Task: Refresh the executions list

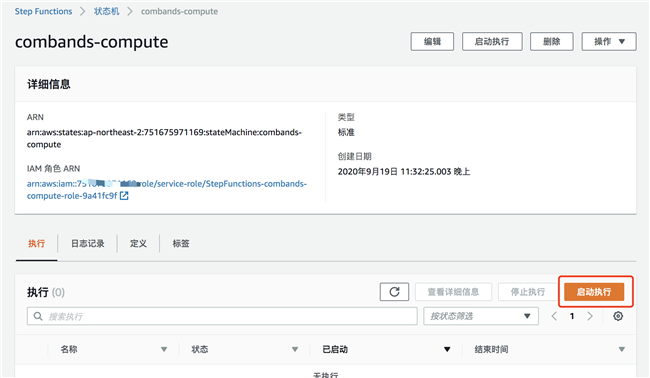Action: click(394, 292)
